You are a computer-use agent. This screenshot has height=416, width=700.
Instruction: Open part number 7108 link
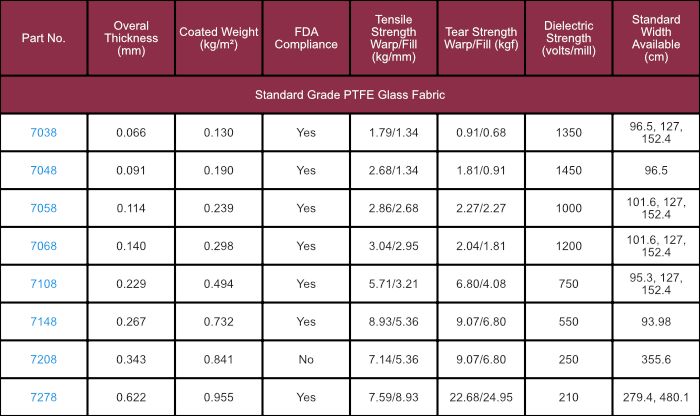(x=43, y=284)
